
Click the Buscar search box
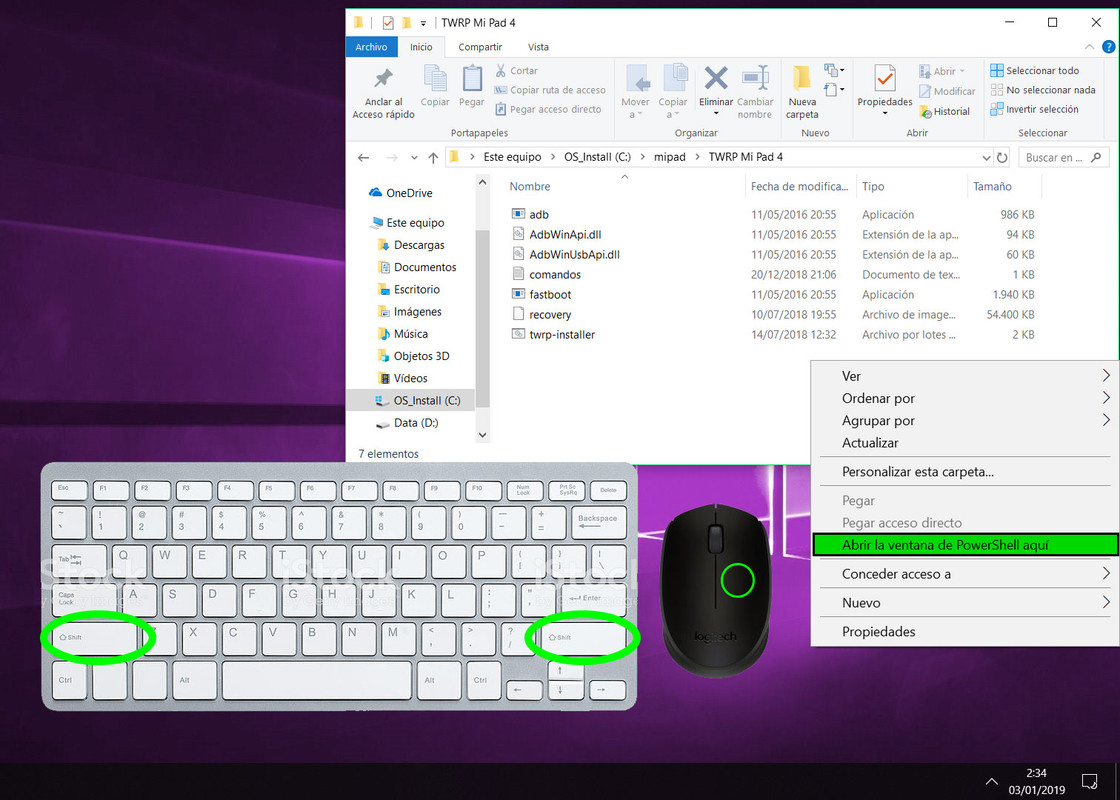[x=1064, y=158]
